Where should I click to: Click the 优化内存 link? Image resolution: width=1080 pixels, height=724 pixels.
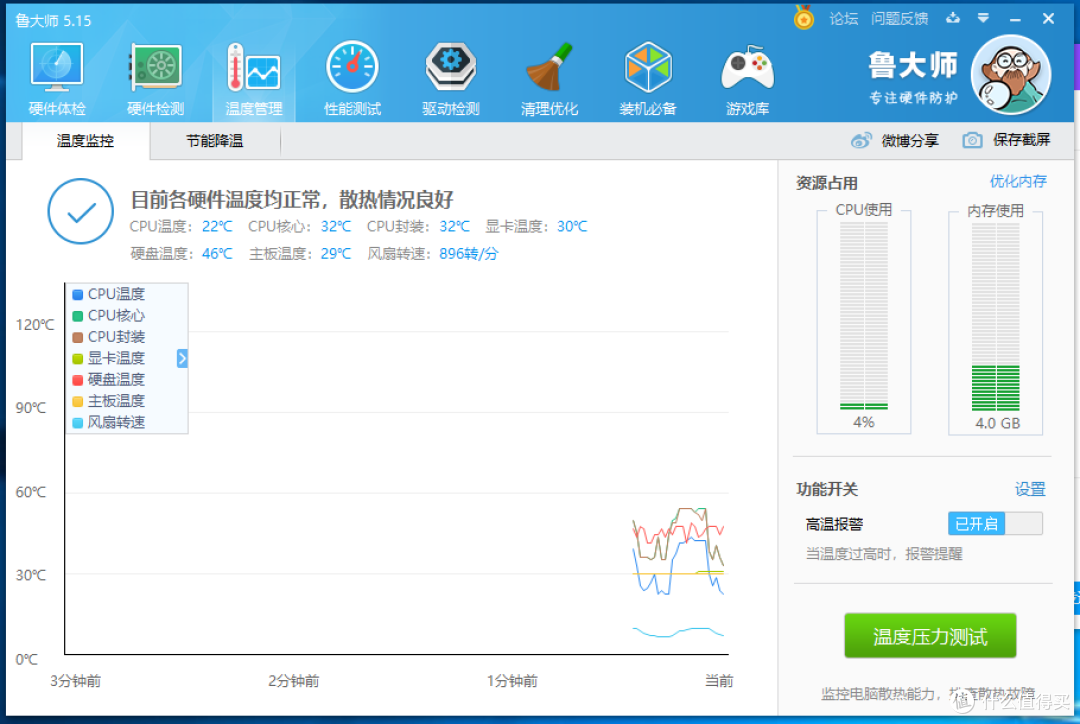click(1018, 181)
